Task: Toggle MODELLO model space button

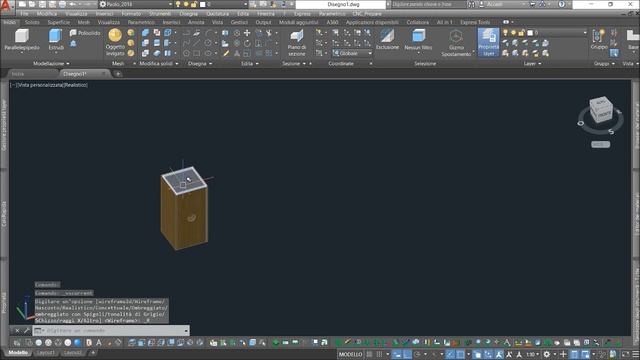Action: (x=351, y=354)
